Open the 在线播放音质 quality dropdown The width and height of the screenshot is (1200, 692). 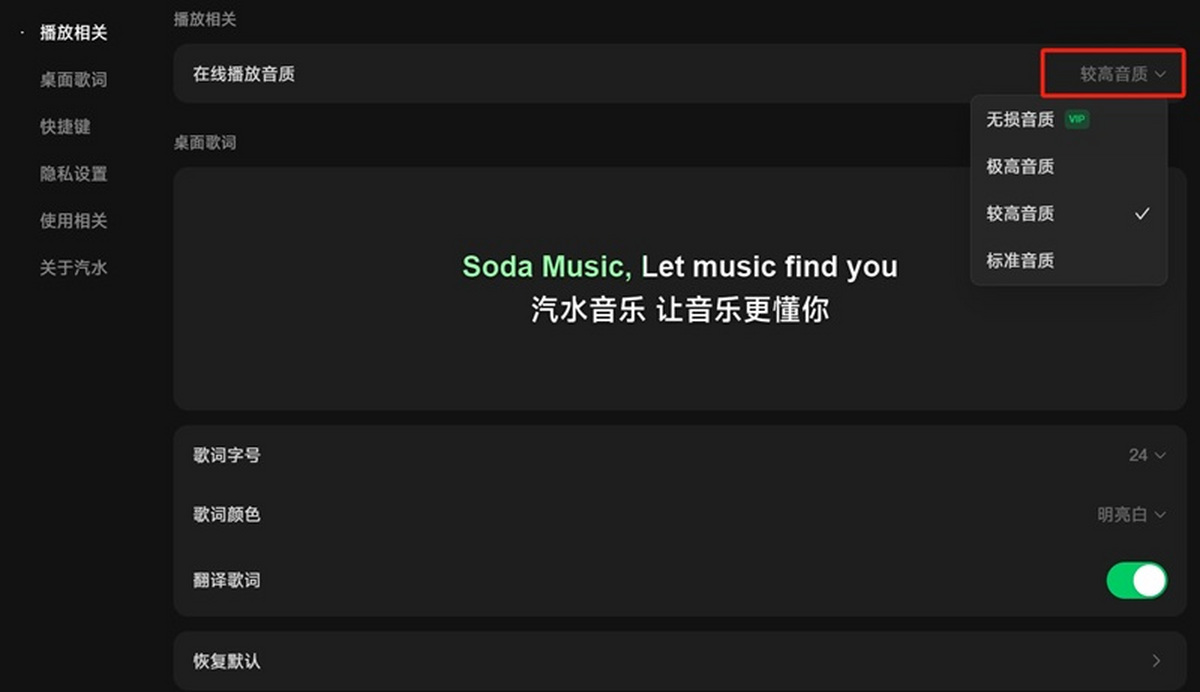point(1113,73)
